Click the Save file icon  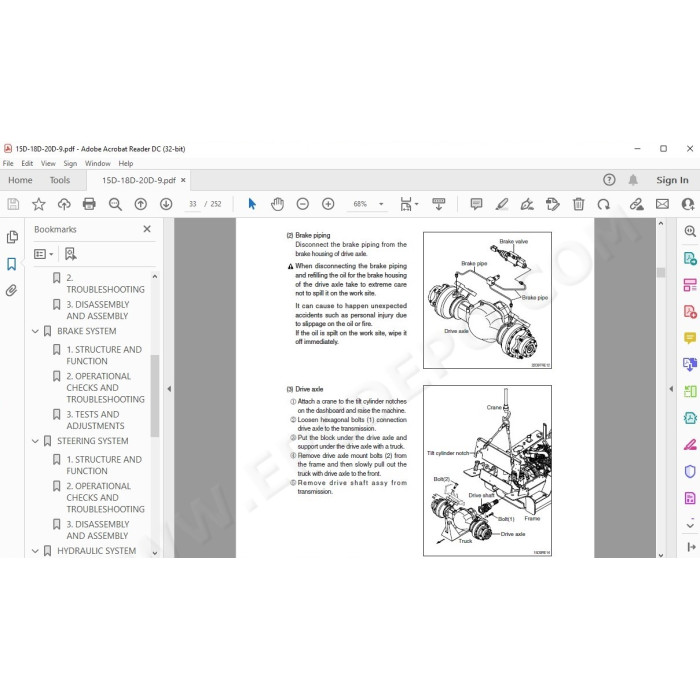pyautogui.click(x=13, y=204)
